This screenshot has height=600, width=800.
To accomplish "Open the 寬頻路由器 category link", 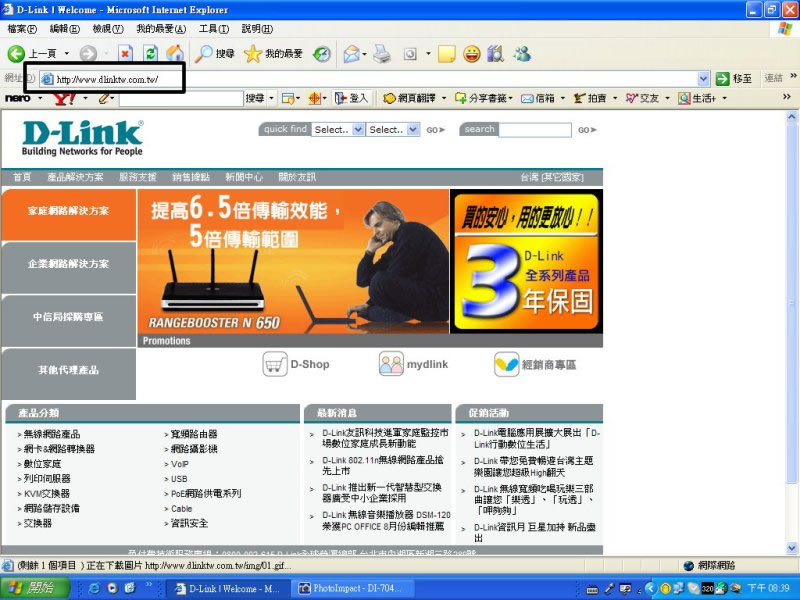I will click(193, 434).
